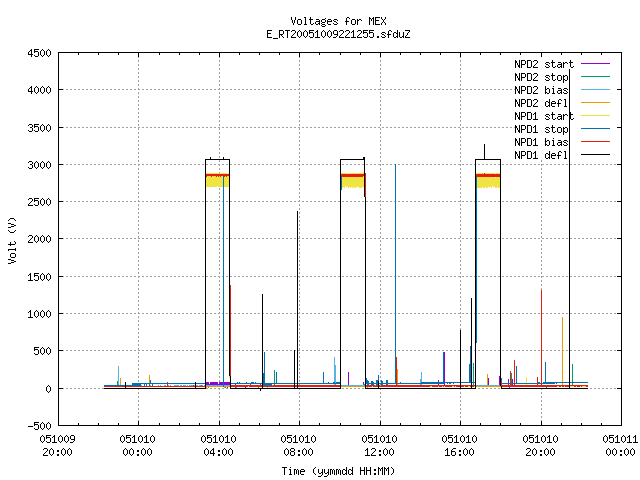640x480 pixels.
Task: Click the 051009 20:00 x-axis label
Action: (58, 446)
